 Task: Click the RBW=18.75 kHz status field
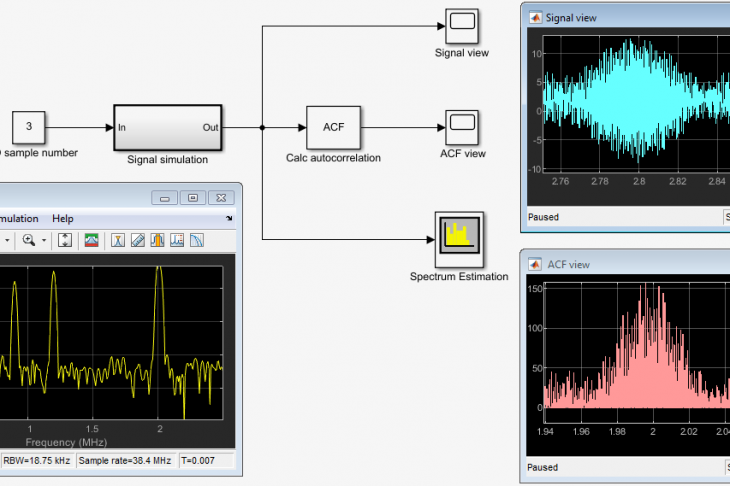coord(37,461)
